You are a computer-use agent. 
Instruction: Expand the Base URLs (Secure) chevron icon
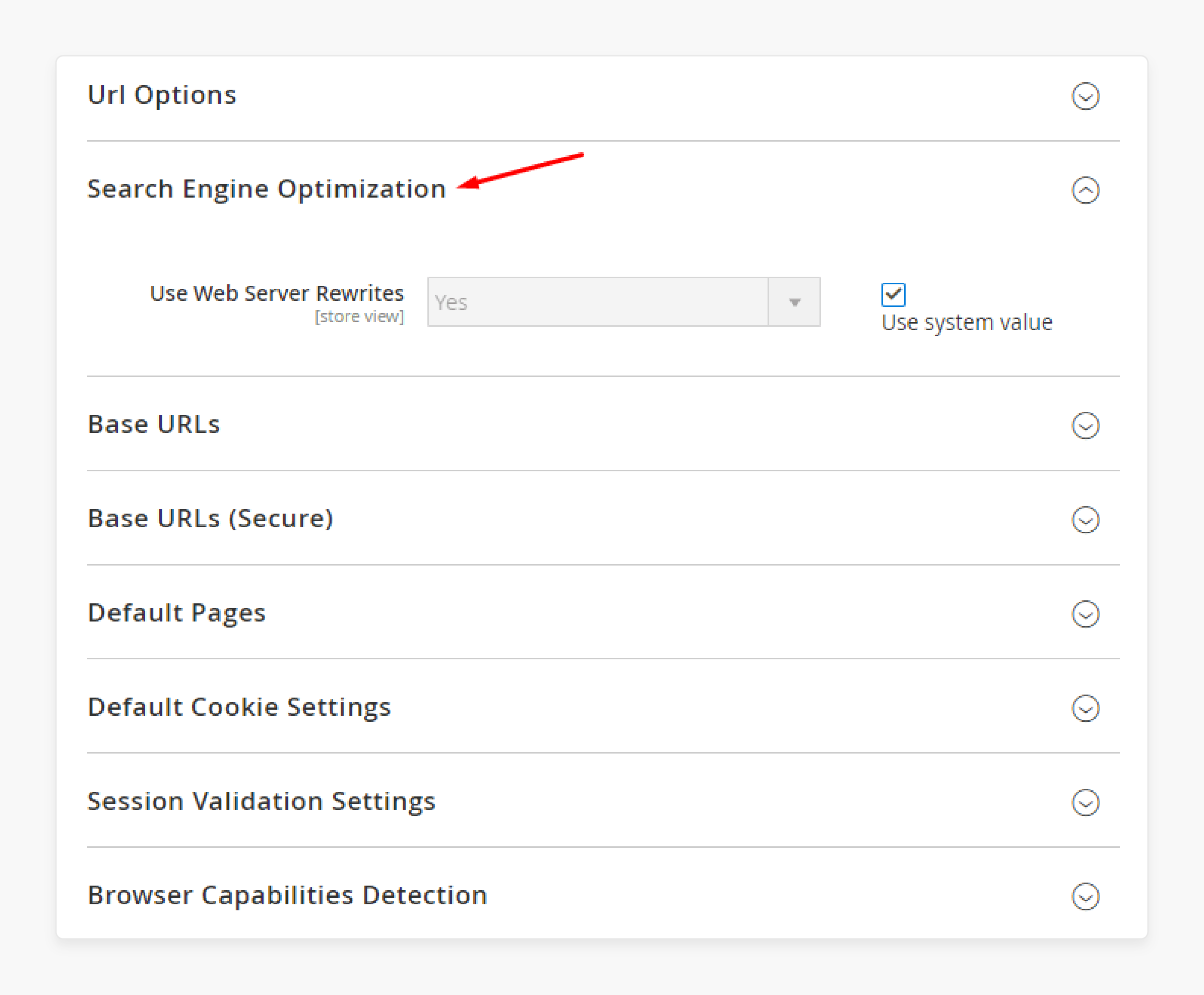pyautogui.click(x=1086, y=520)
